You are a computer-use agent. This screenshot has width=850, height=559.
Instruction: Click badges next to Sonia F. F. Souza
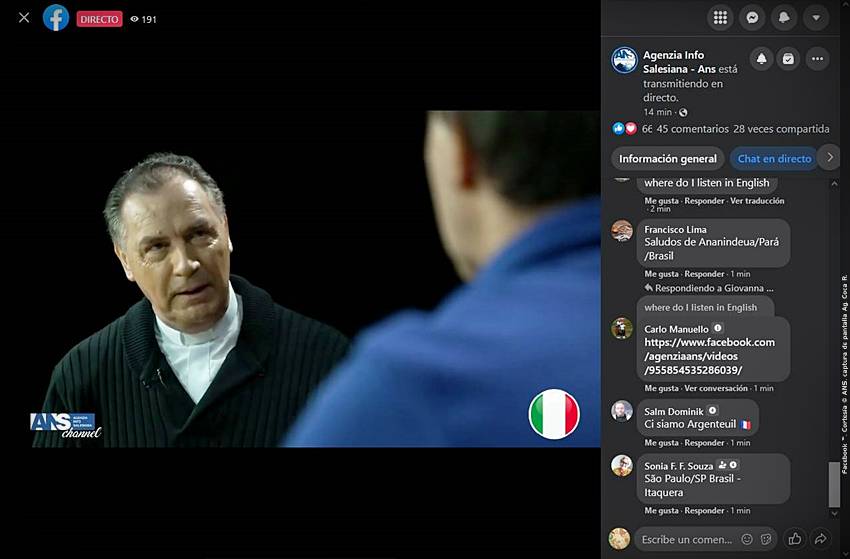pyautogui.click(x=727, y=465)
